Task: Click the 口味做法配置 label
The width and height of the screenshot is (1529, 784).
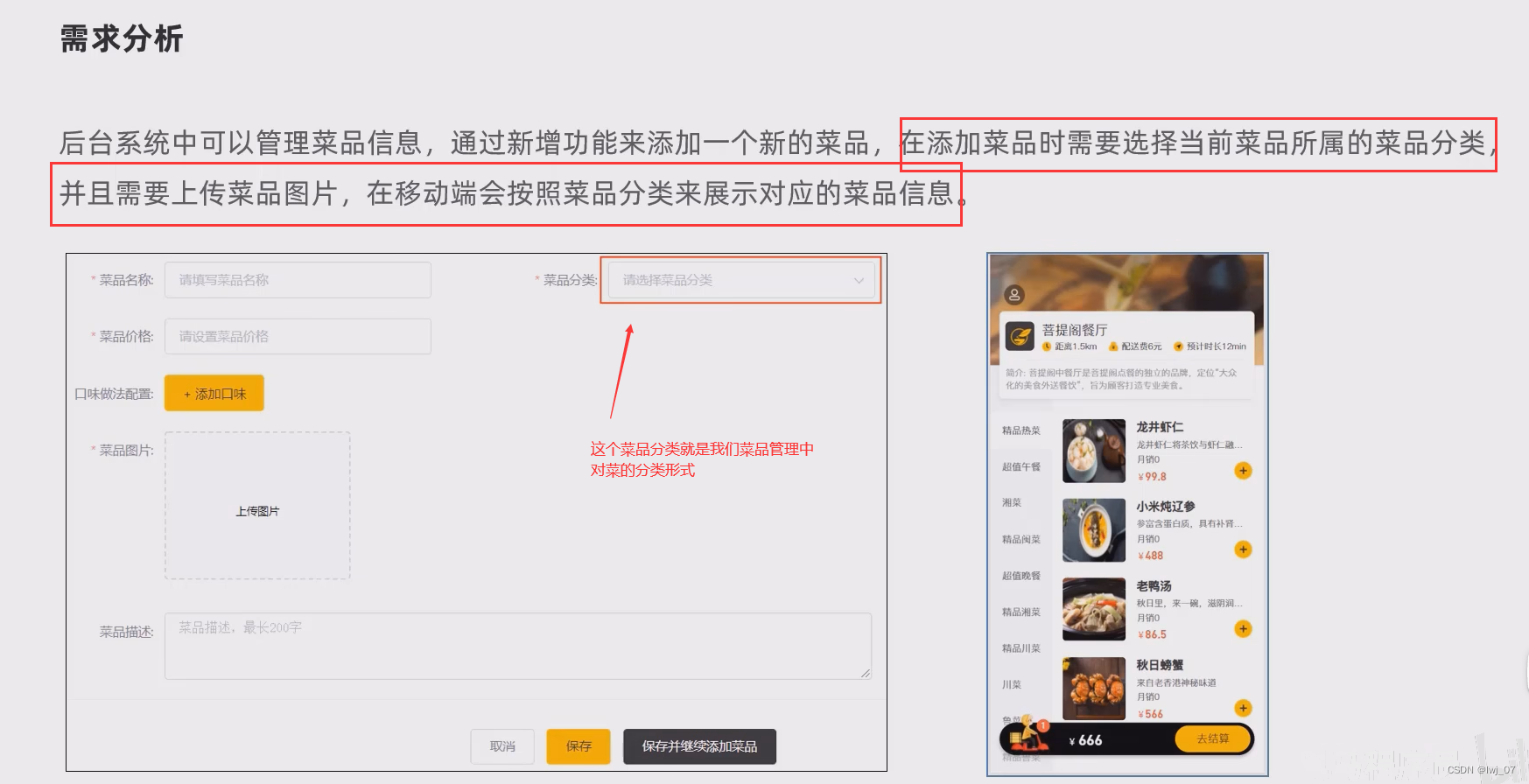Action: [x=114, y=394]
